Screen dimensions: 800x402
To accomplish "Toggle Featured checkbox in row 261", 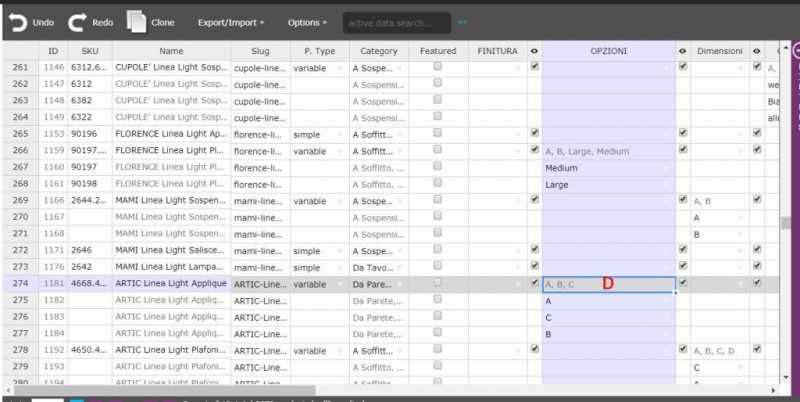I will click(x=437, y=67).
